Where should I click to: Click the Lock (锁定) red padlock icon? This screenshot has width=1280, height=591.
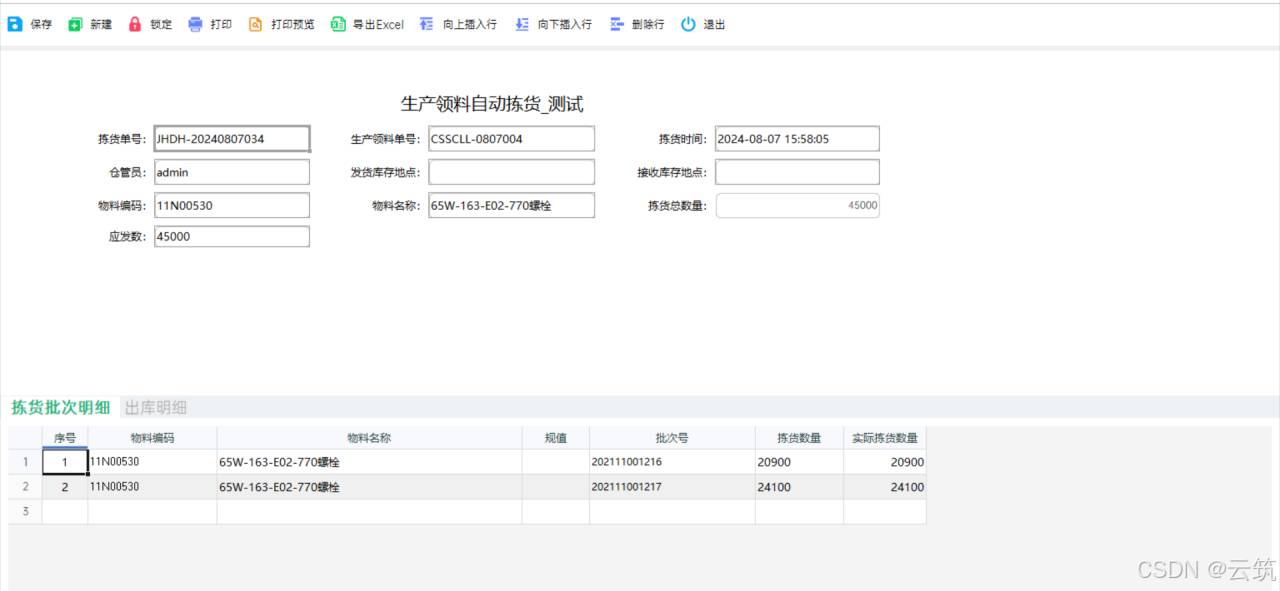pyautogui.click(x=135, y=25)
